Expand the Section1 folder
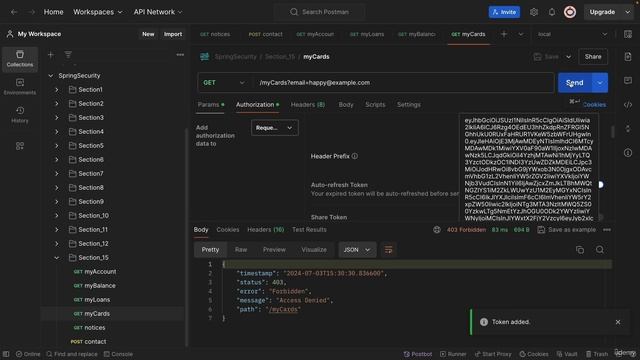The width and height of the screenshot is (640, 360). click(57, 89)
